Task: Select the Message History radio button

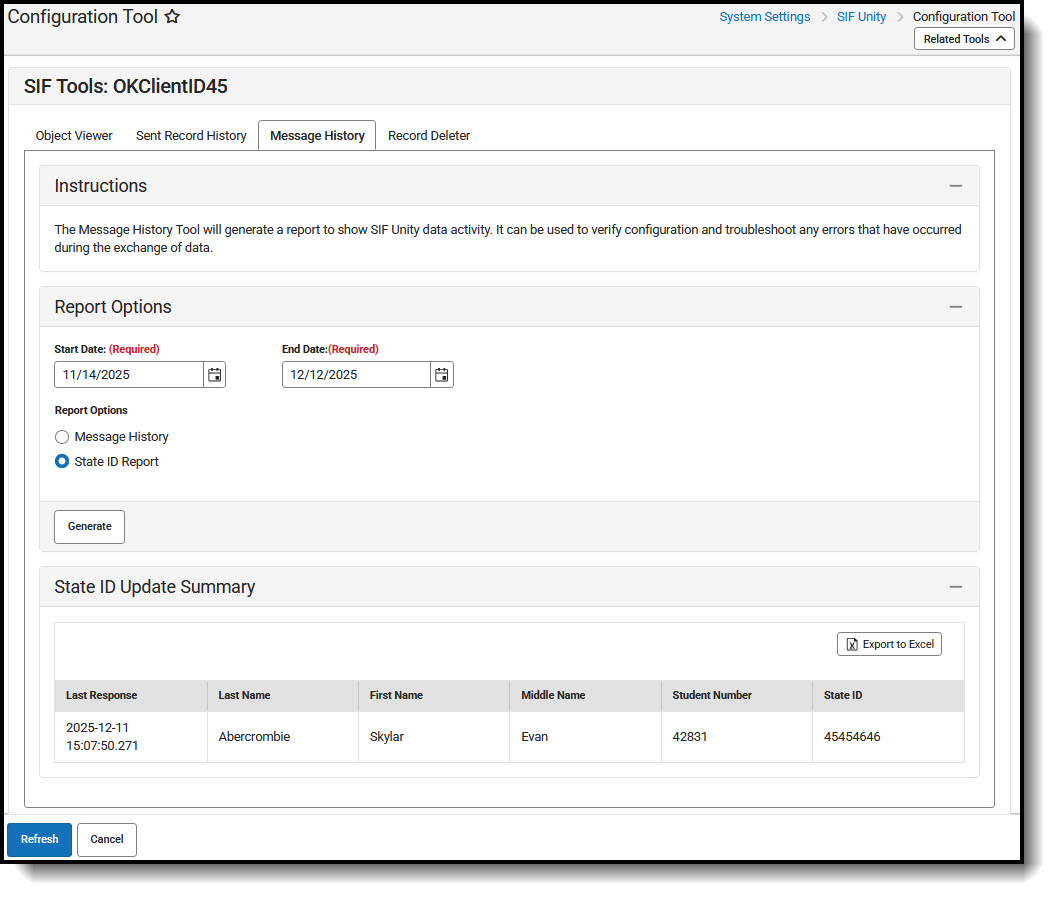Action: [61, 436]
